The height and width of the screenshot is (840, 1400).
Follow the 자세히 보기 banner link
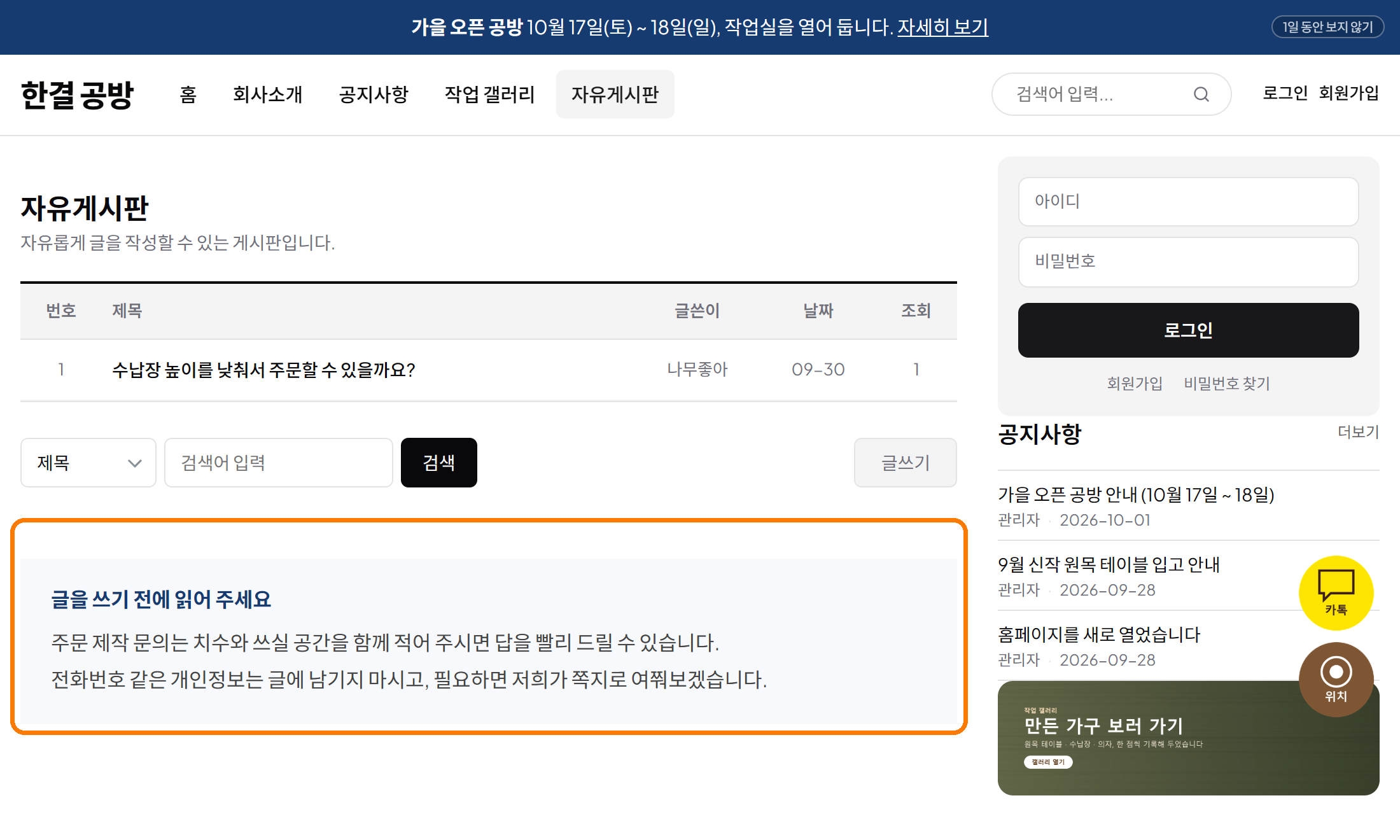tap(942, 27)
